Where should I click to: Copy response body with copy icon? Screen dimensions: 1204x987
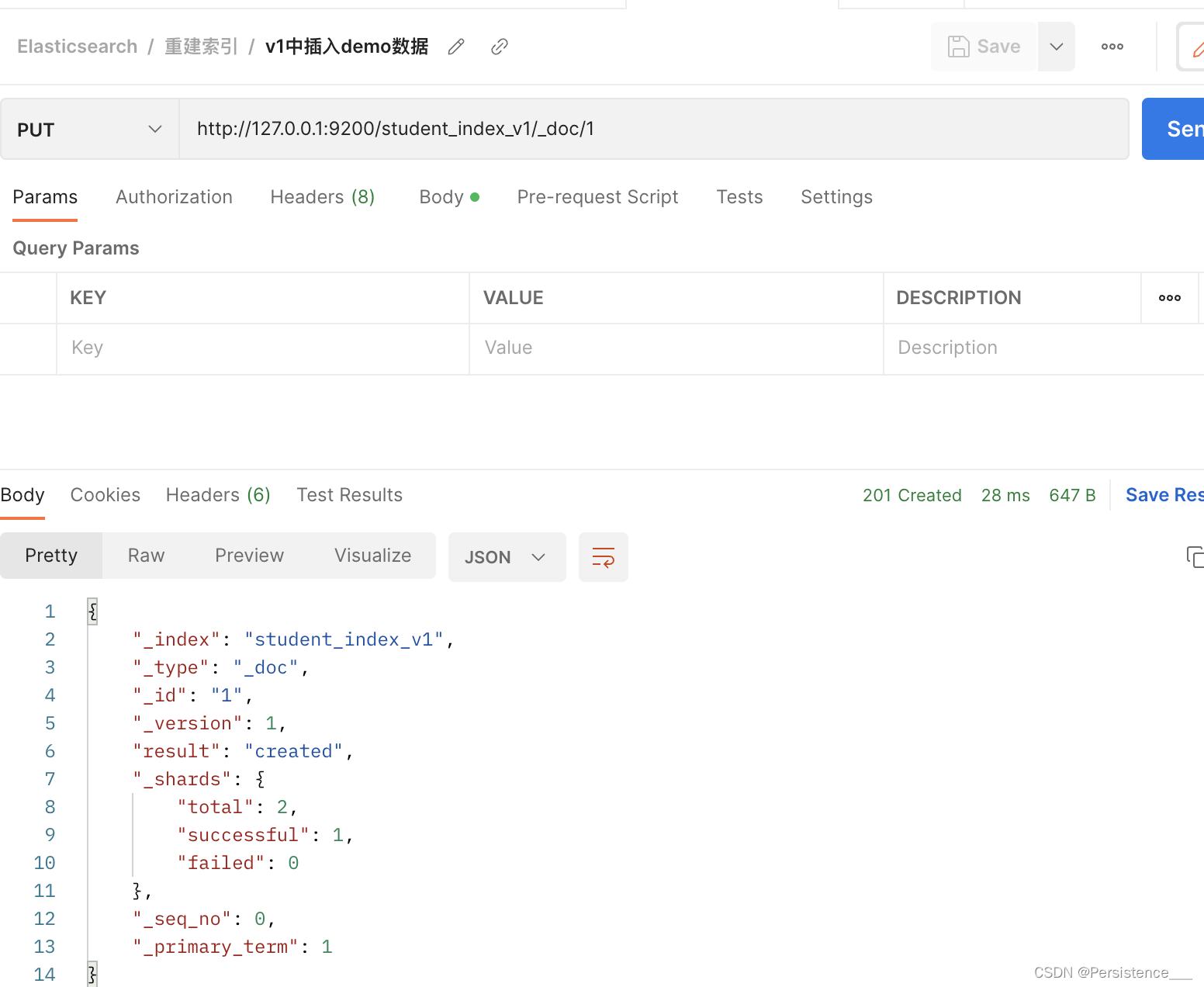coord(1195,557)
